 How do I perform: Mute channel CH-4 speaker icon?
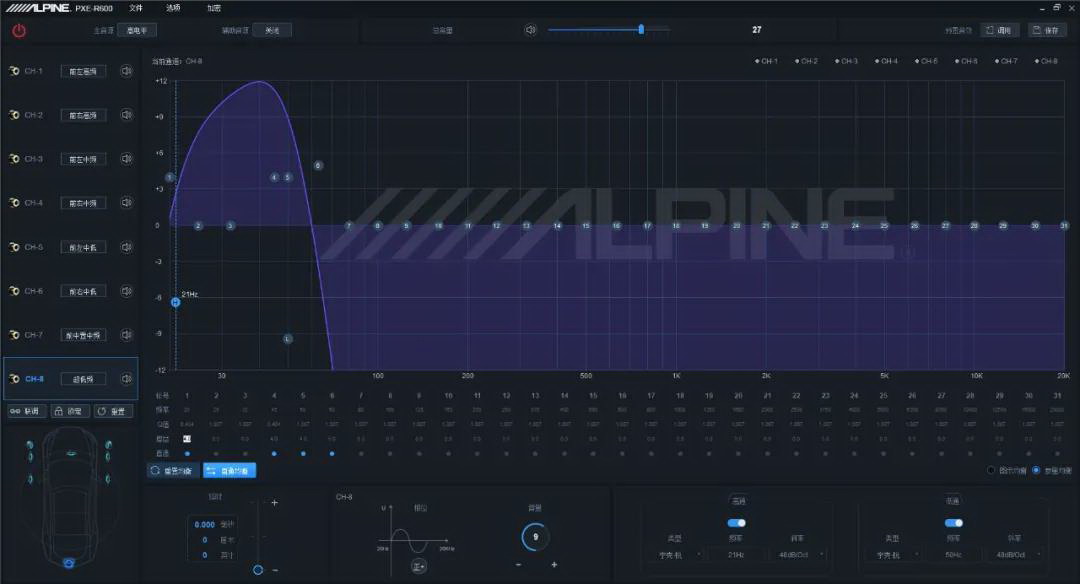pos(126,202)
